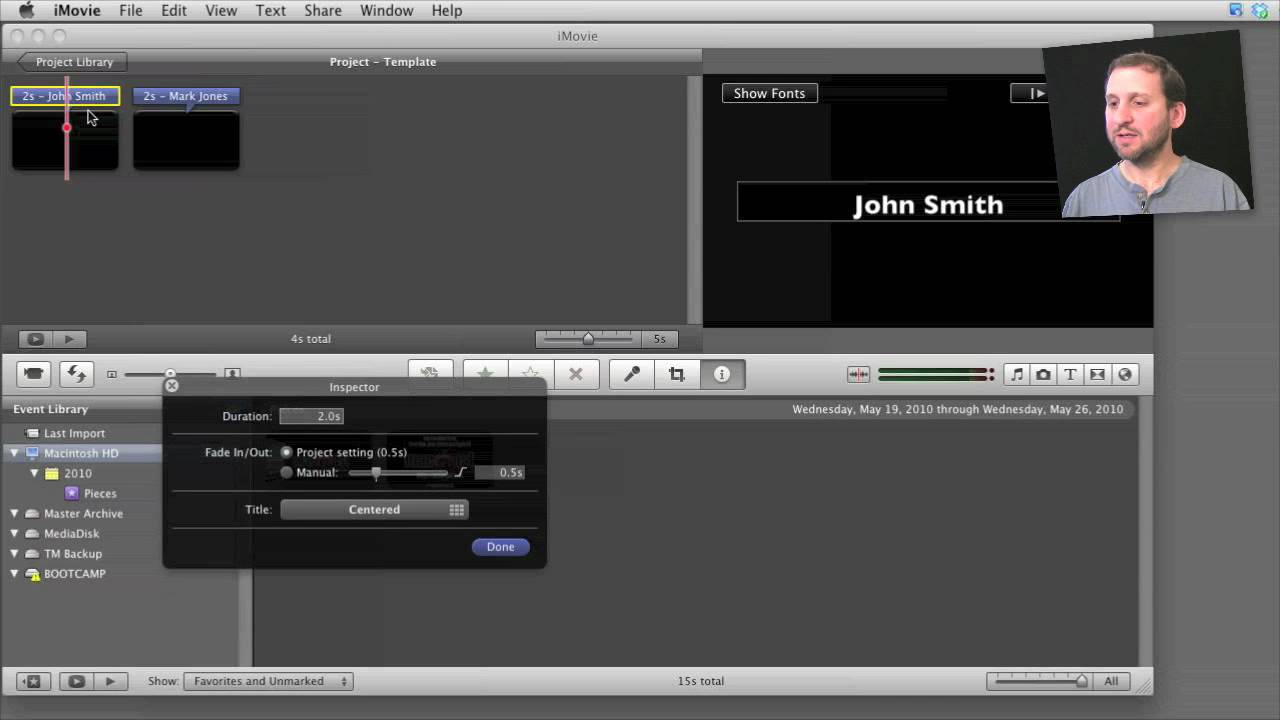Open the Text menu
This screenshot has height=720, width=1280.
click(270, 10)
